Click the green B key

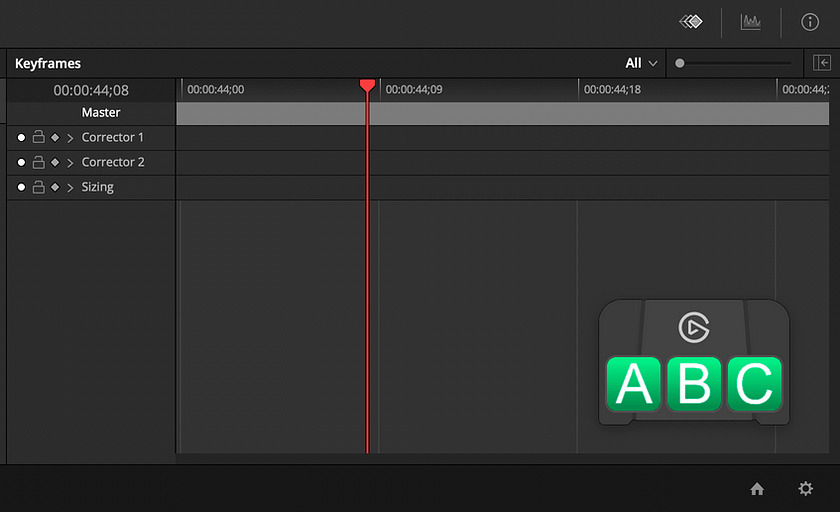click(x=694, y=384)
